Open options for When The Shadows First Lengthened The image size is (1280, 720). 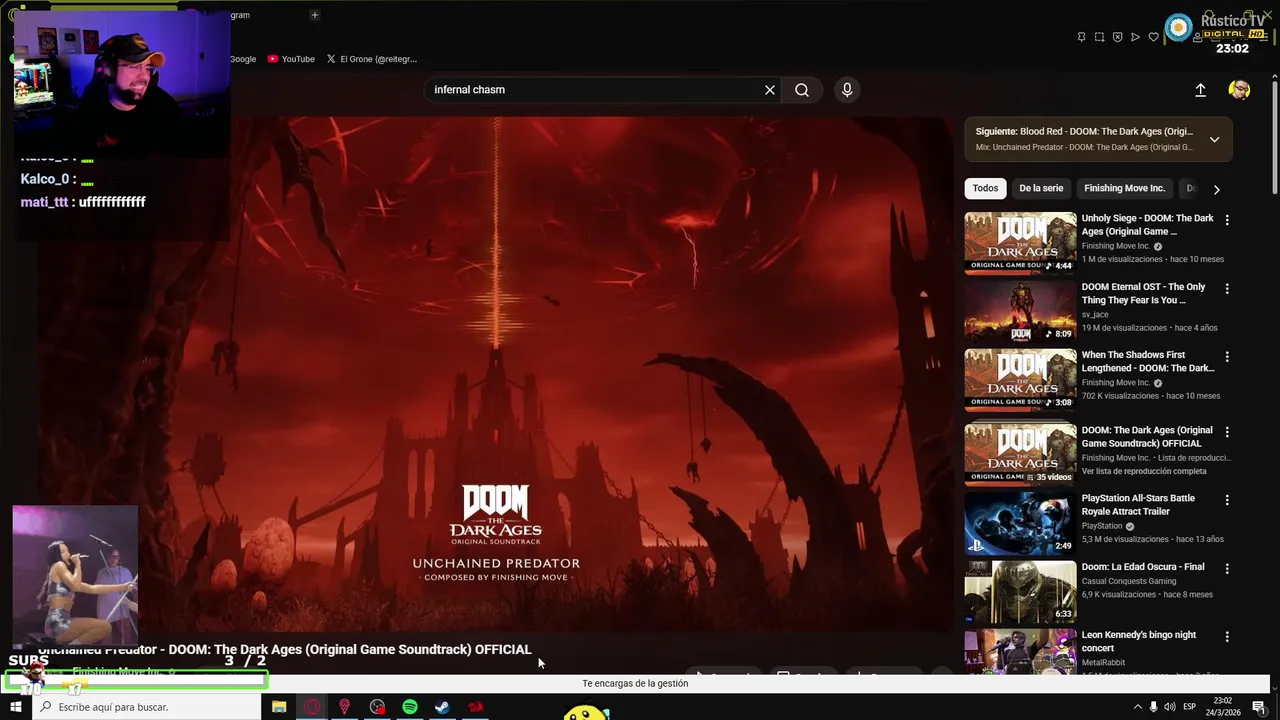coord(1227,357)
